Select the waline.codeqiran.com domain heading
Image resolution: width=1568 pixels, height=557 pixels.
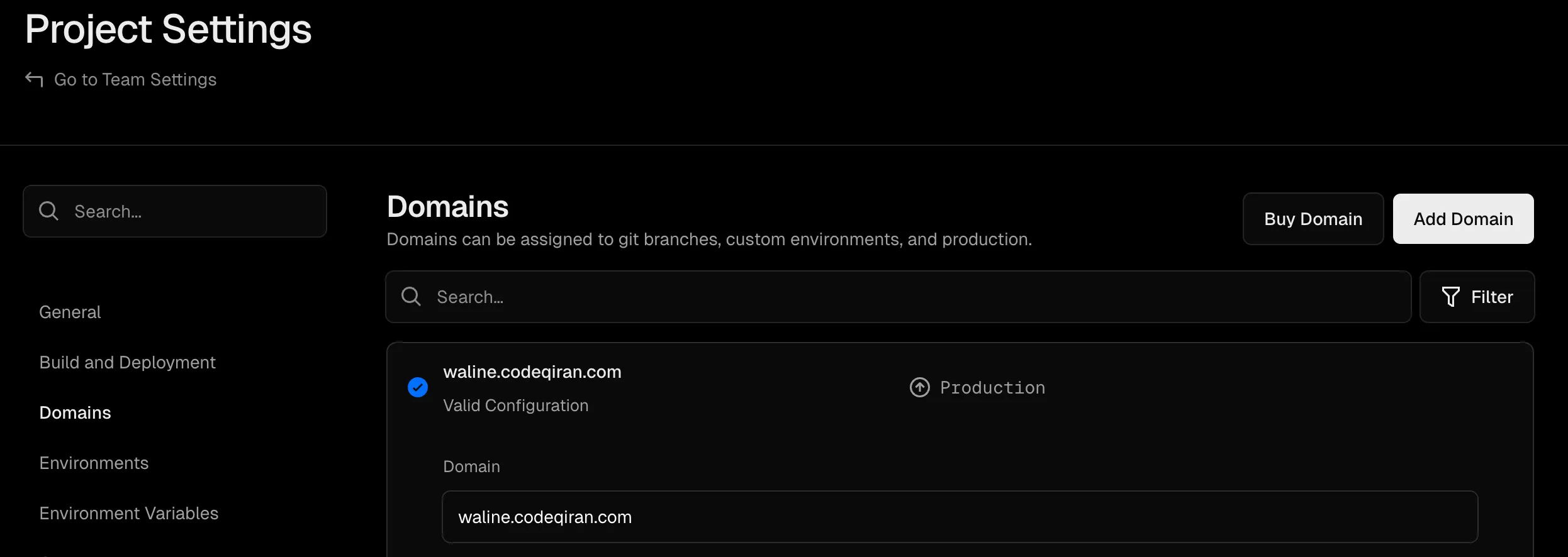[x=532, y=372]
